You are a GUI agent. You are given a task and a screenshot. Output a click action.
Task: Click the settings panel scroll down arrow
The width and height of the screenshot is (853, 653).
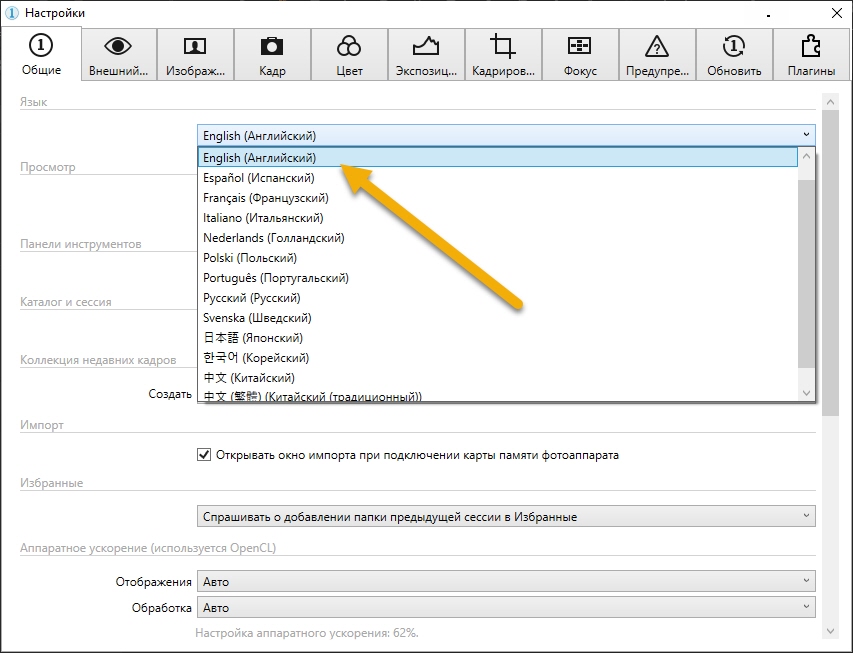(830, 631)
